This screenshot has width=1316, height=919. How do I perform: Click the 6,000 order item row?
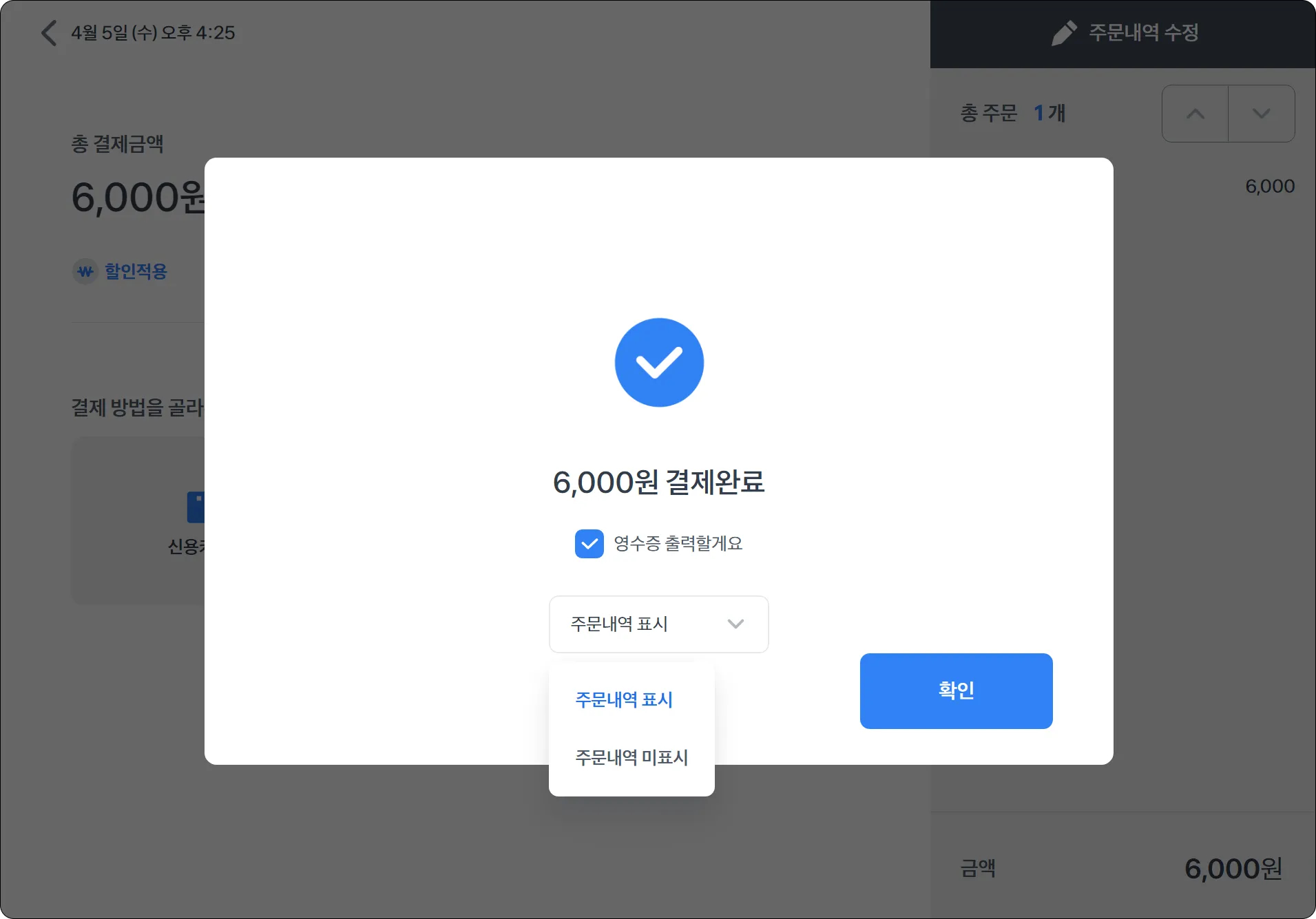point(1123,186)
